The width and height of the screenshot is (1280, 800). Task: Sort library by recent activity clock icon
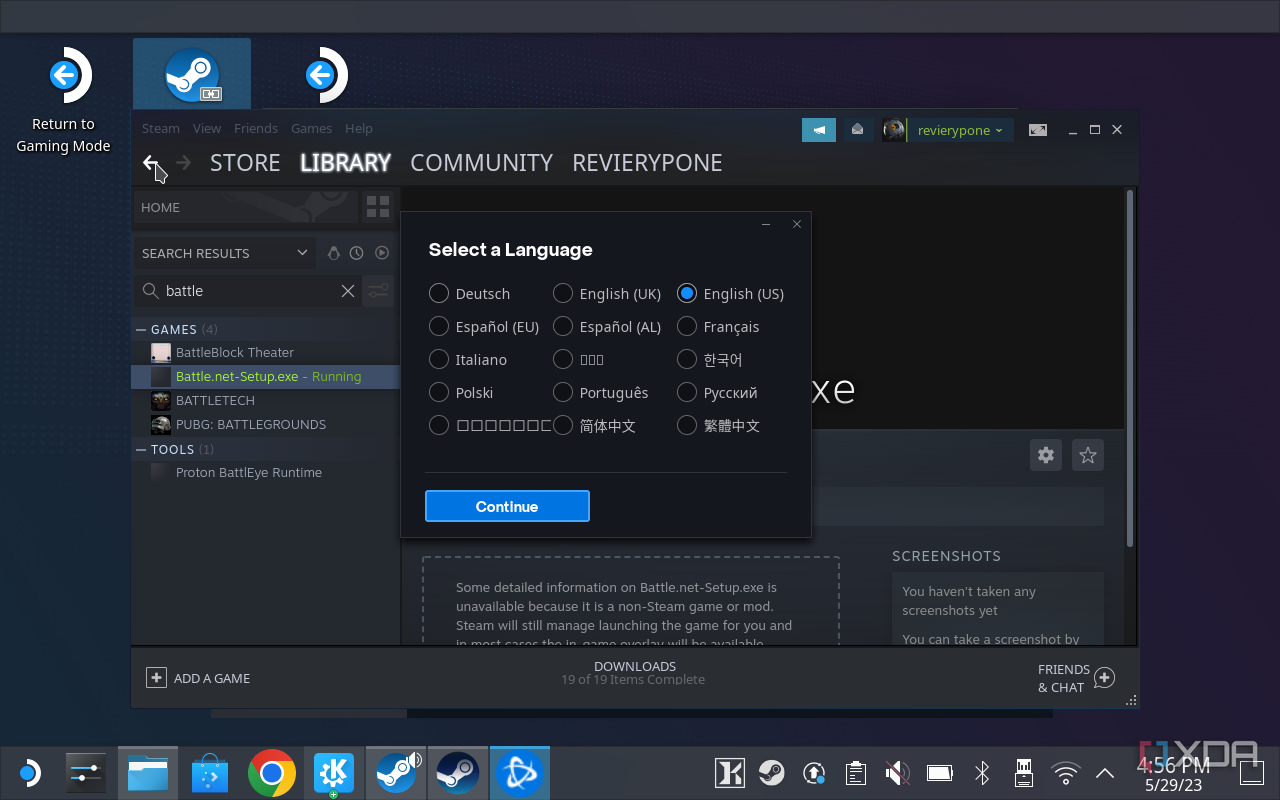point(356,253)
